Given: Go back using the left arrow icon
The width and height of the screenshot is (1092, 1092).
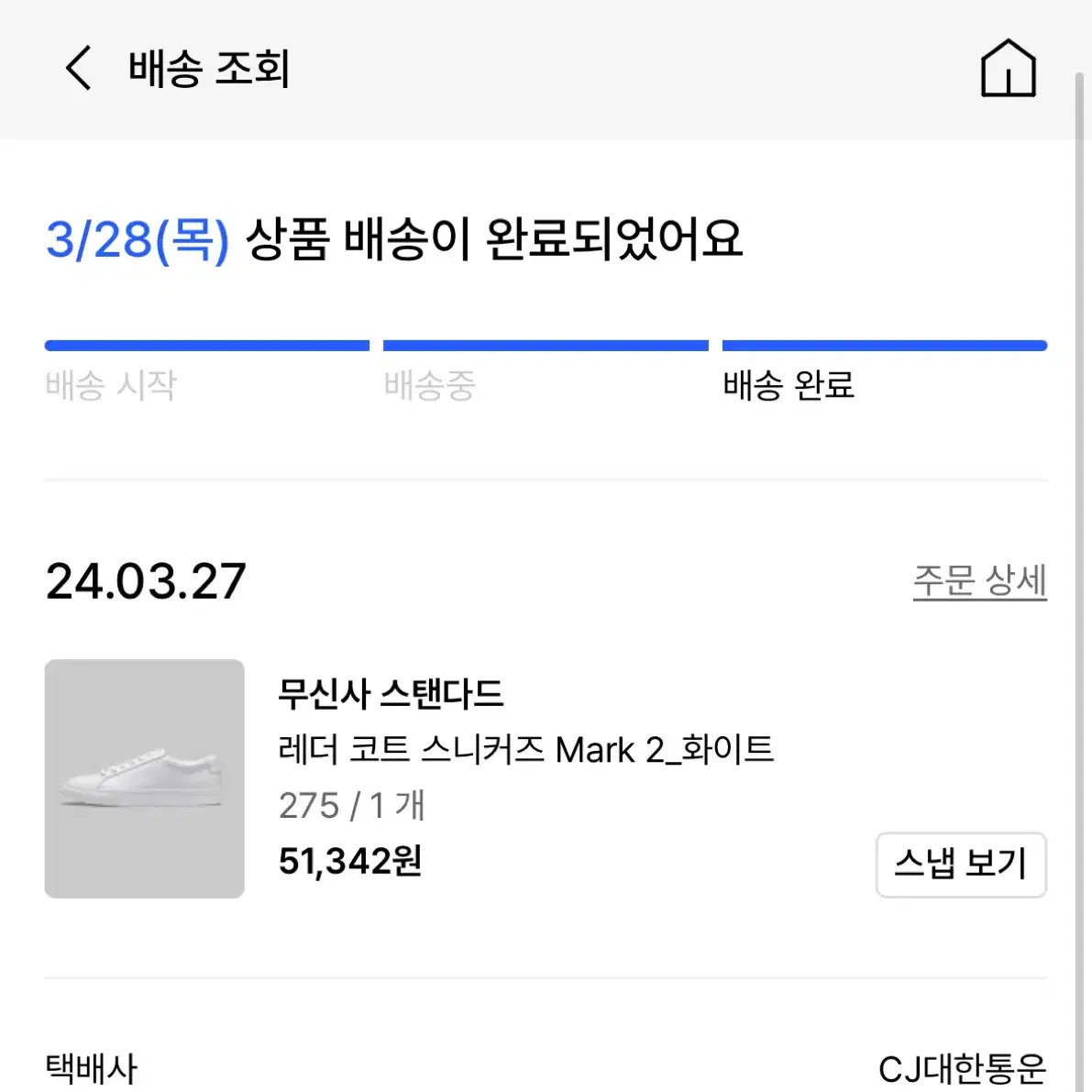Looking at the screenshot, I should pos(78,68).
